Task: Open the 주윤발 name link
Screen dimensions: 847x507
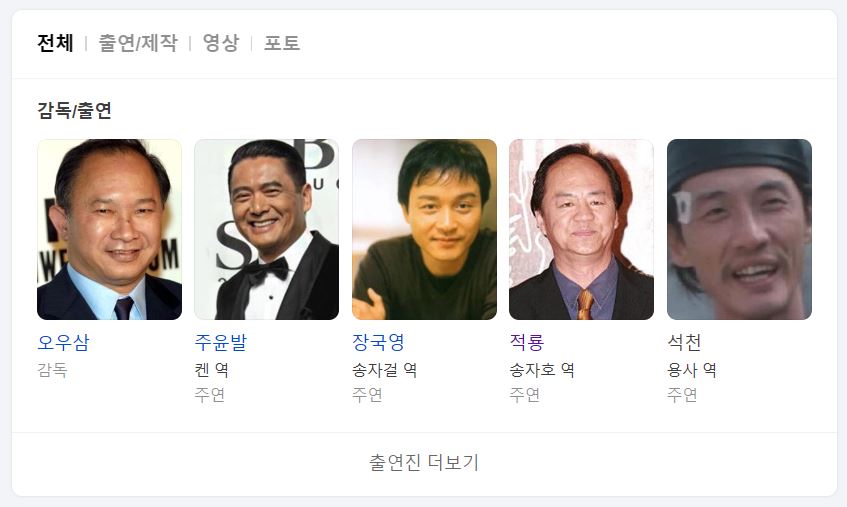Action: (220, 342)
